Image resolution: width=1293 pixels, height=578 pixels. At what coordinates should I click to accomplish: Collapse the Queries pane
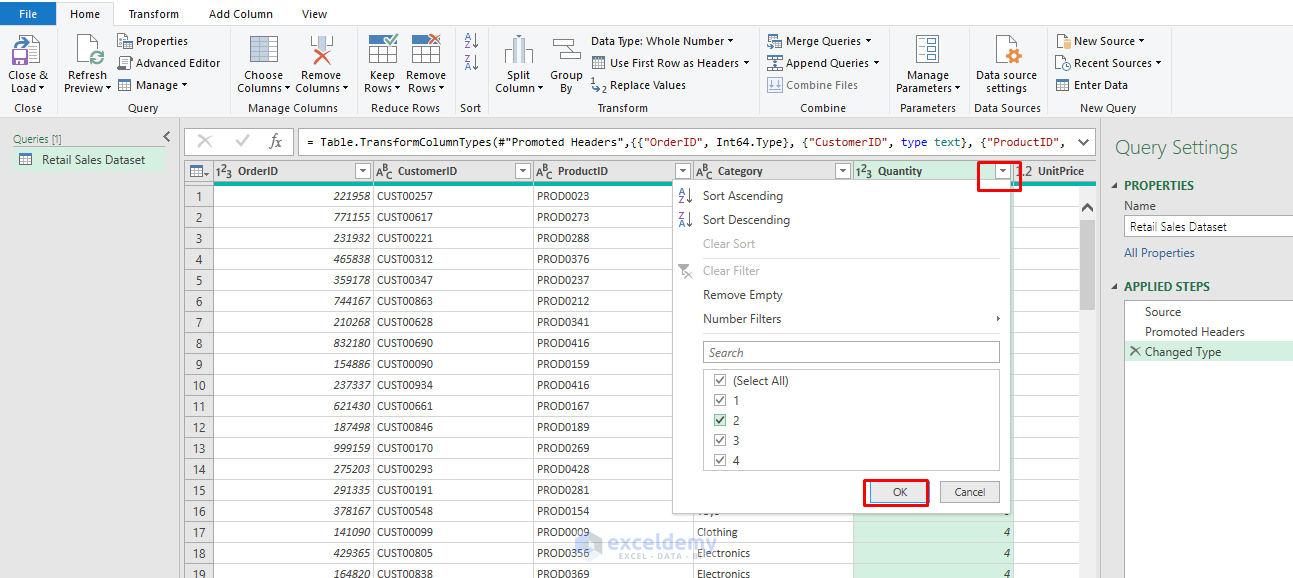166,137
